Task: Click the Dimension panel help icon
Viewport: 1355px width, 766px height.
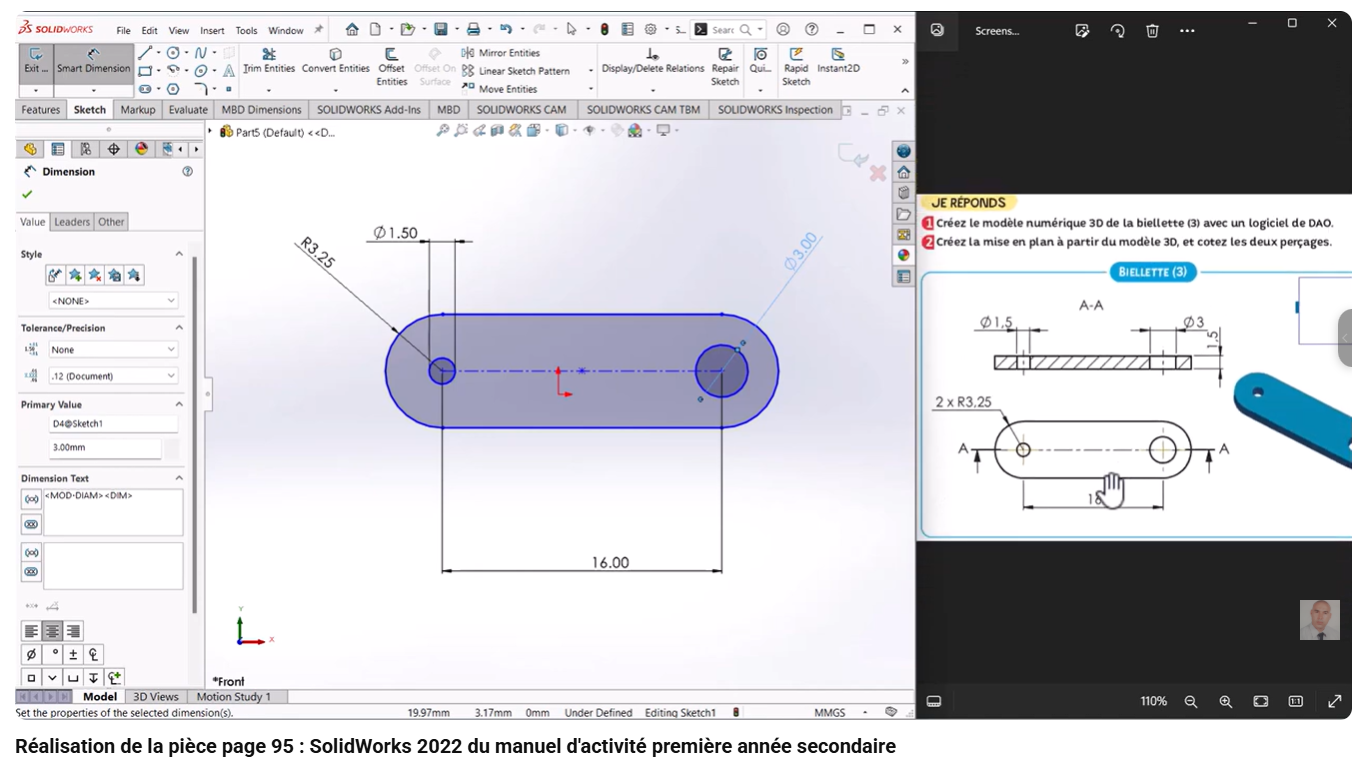Action: point(187,172)
